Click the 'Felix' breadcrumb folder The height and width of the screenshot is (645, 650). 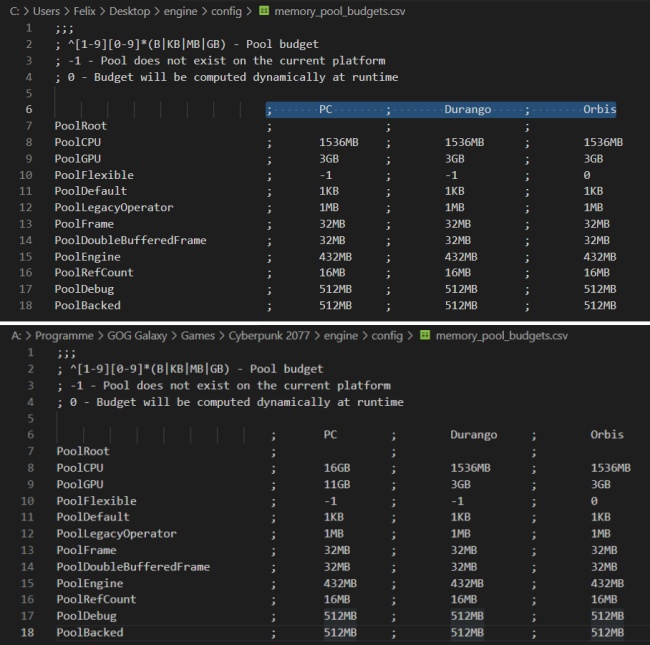[85, 11]
